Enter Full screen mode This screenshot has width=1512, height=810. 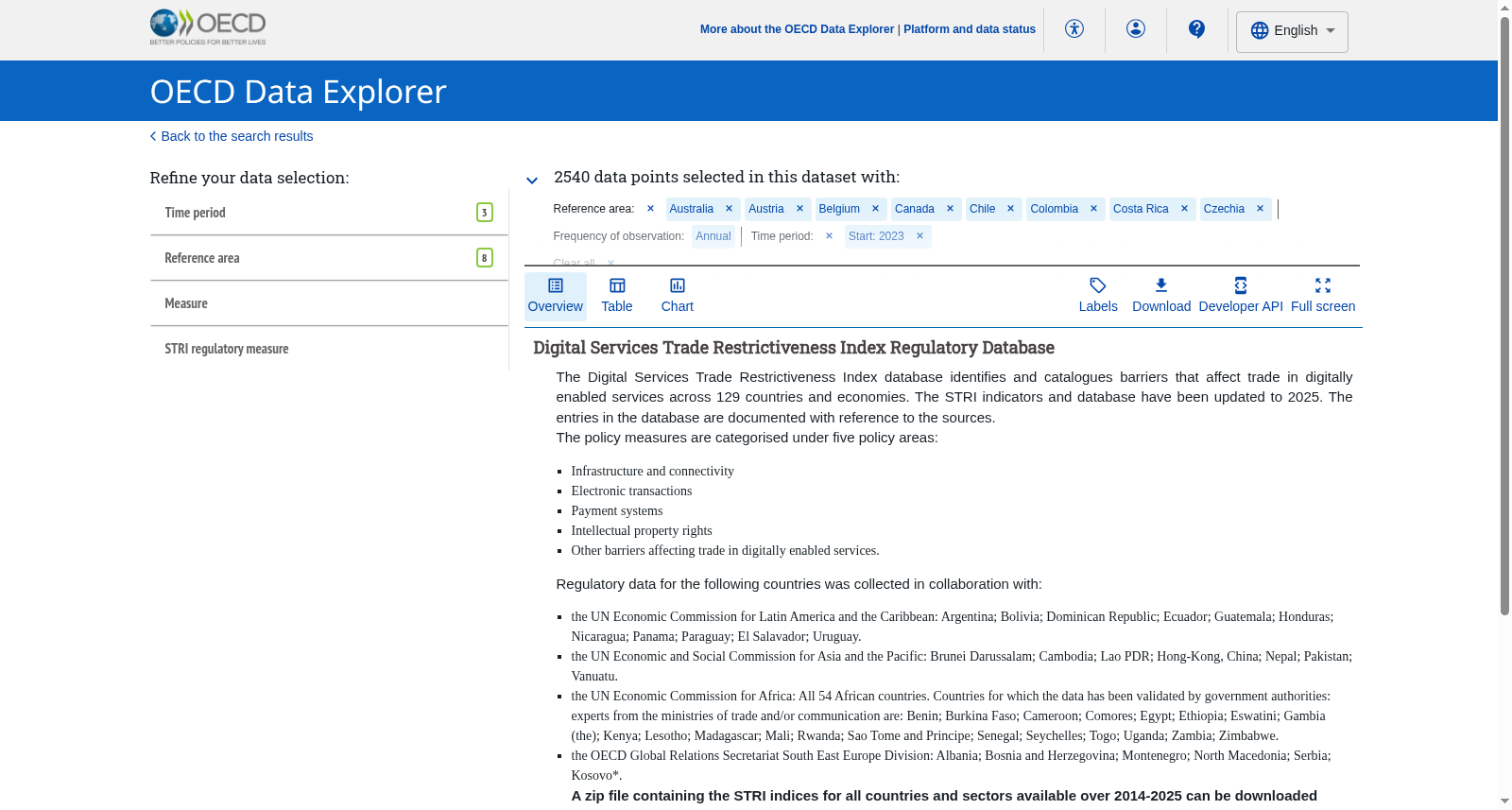pos(1323,296)
